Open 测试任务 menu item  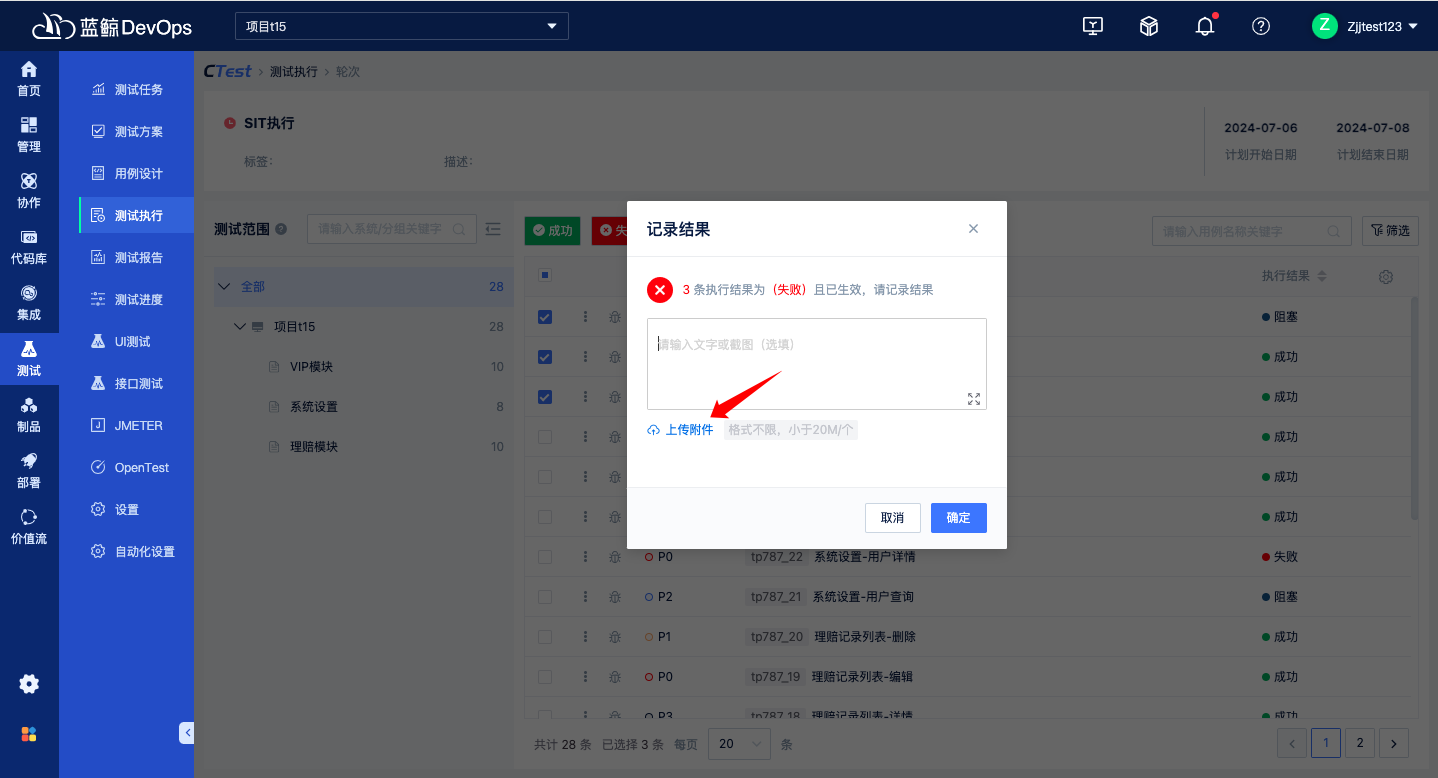click(x=136, y=90)
